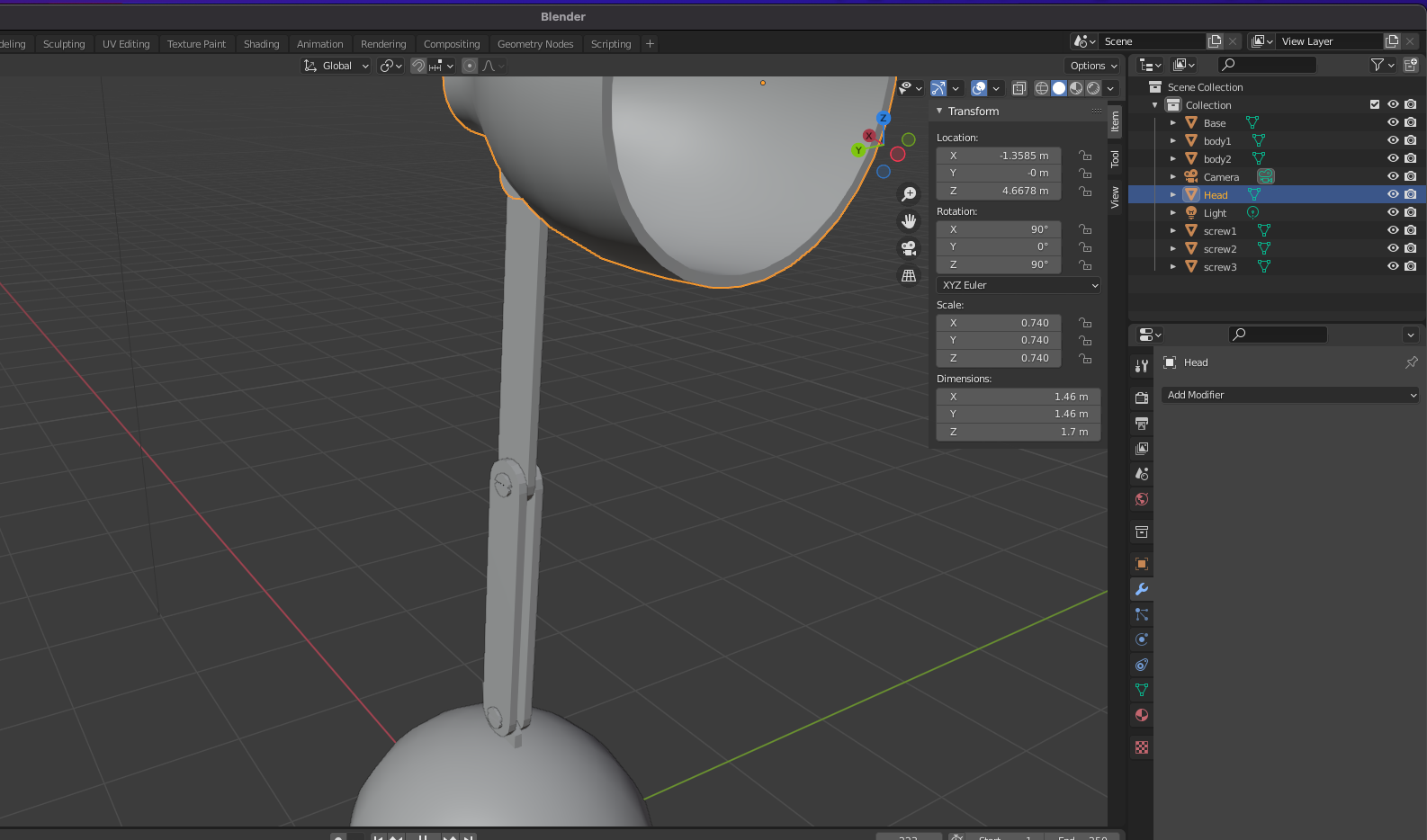This screenshot has width=1427, height=840.
Task: Open the View sidebar tab
Action: coord(1115,197)
